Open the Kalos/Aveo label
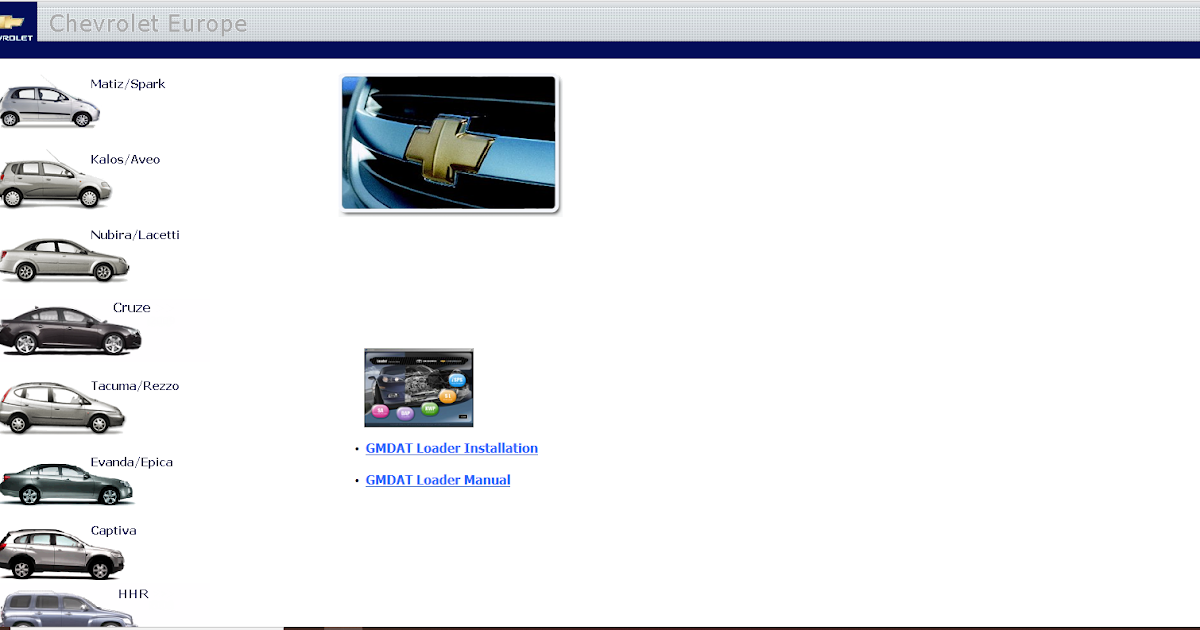This screenshot has height=630, width=1200. click(125, 160)
